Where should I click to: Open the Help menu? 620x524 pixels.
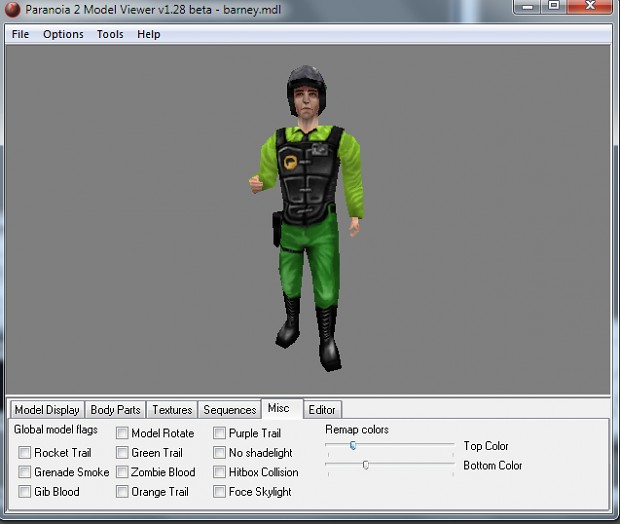(148, 34)
